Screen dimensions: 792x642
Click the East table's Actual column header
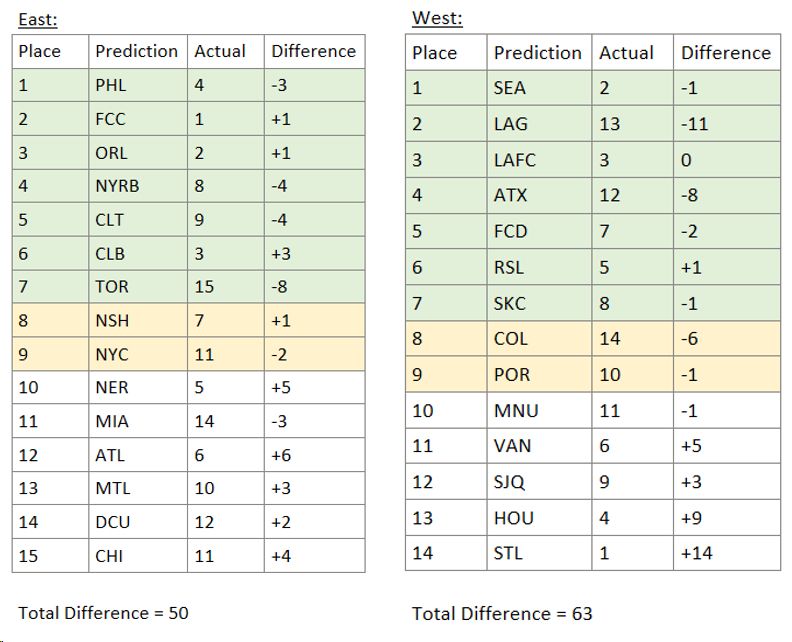(x=220, y=51)
